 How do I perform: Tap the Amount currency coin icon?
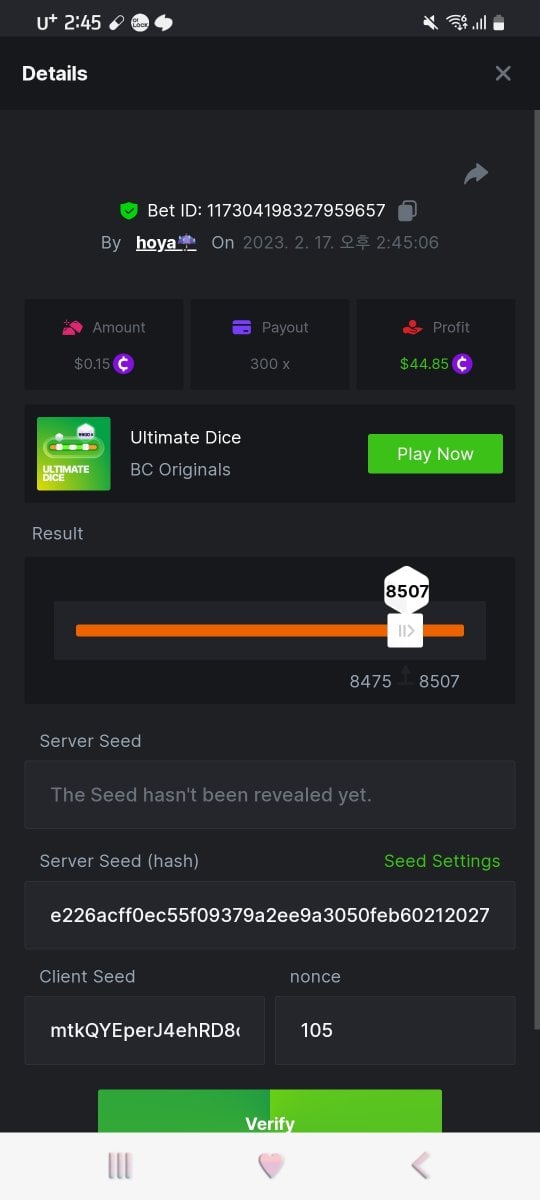(x=124, y=364)
